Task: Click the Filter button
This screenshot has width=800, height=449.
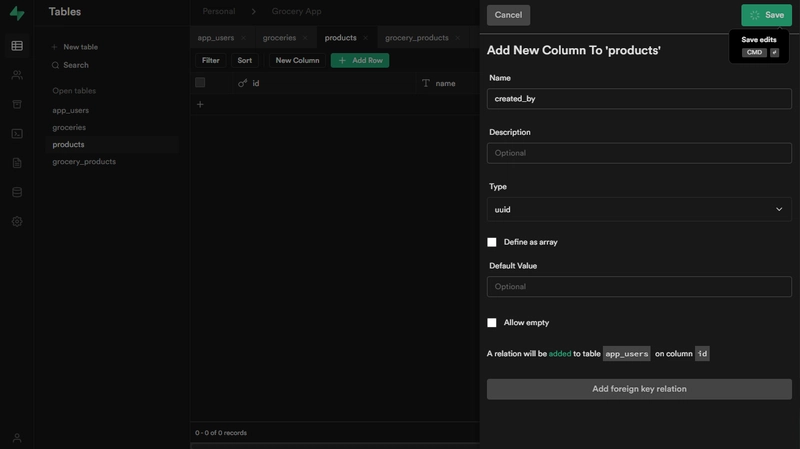Action: 210,60
